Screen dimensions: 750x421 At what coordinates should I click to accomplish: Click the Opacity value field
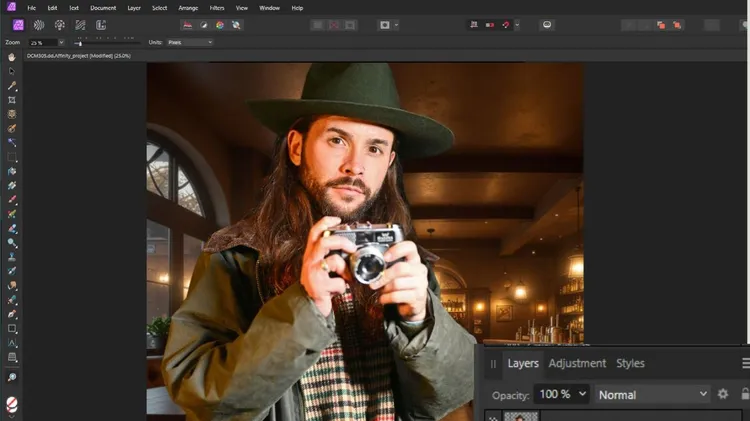555,394
